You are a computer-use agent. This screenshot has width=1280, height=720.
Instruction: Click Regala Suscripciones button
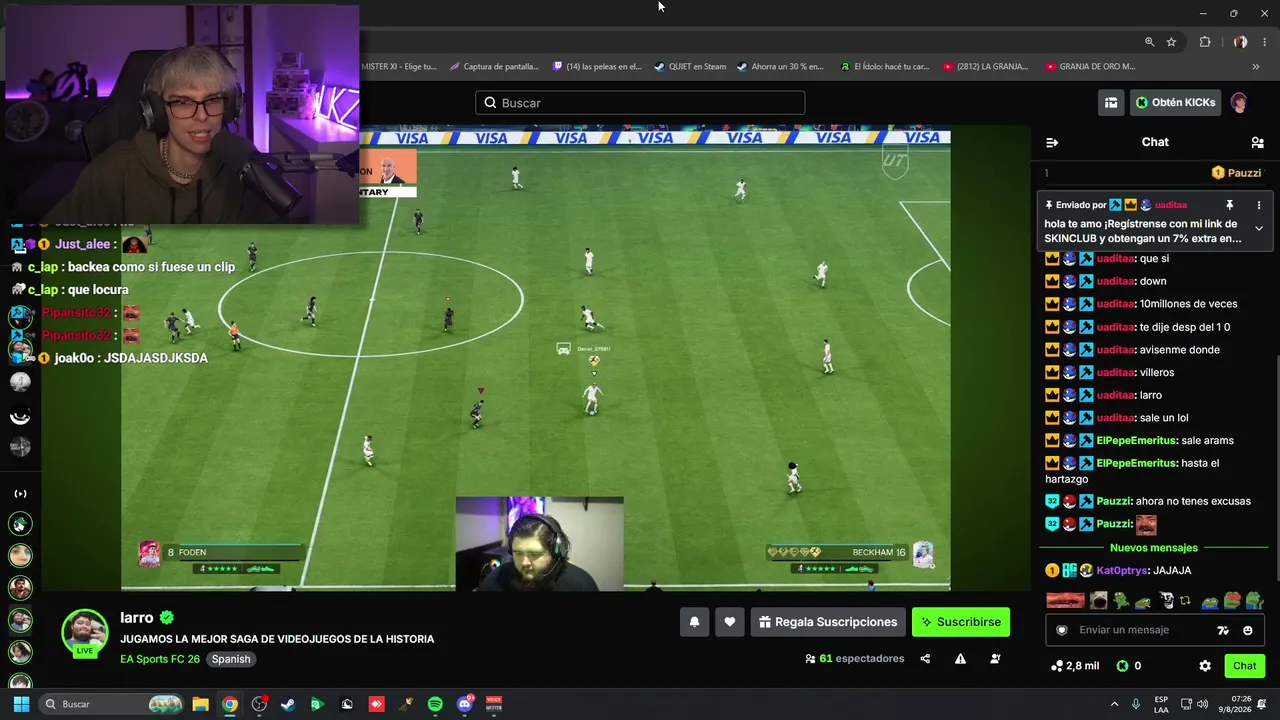828,622
